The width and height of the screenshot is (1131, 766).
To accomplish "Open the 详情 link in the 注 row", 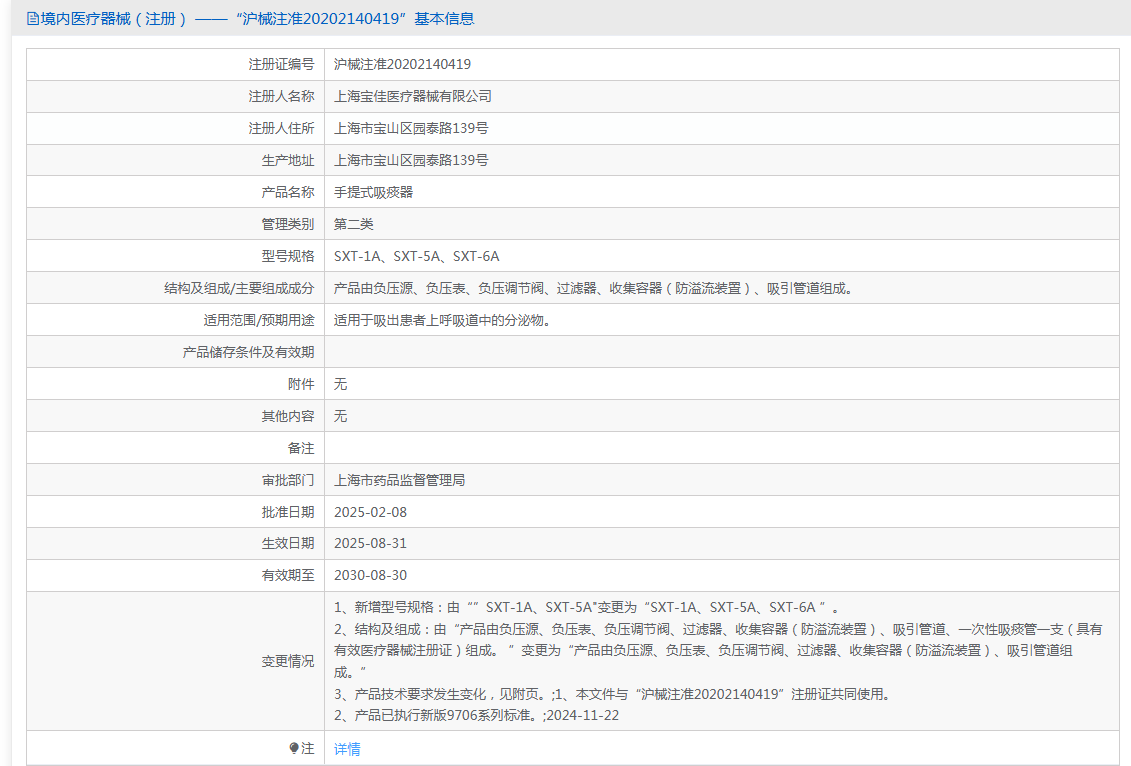I will [347, 749].
